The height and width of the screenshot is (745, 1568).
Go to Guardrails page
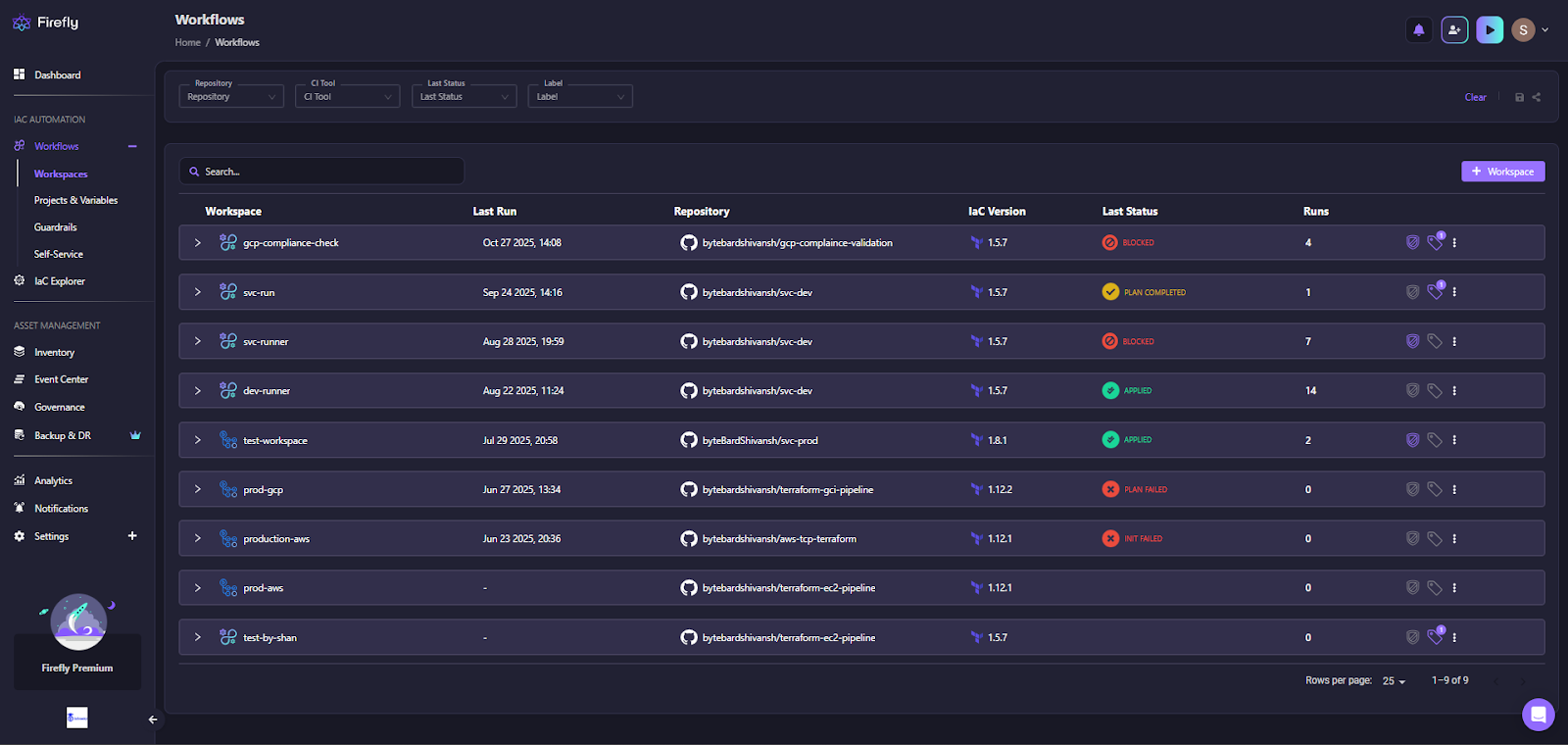(x=55, y=227)
